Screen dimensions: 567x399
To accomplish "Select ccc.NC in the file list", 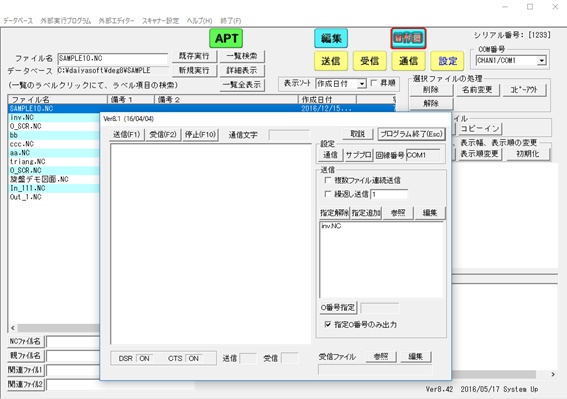I will tap(22, 144).
